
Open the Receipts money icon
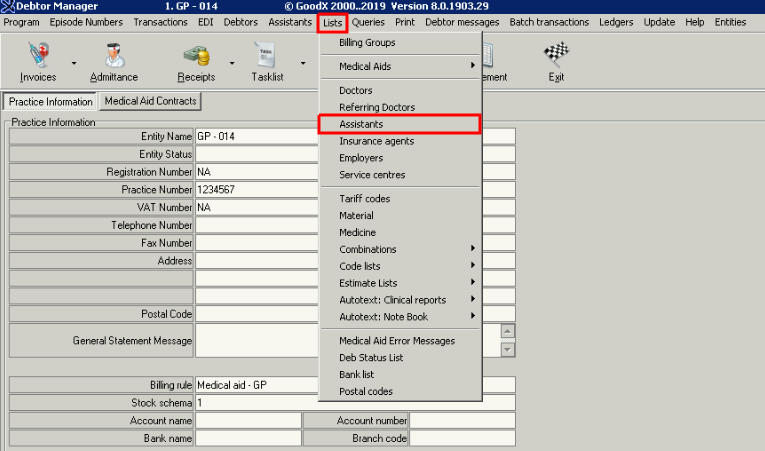pos(197,56)
